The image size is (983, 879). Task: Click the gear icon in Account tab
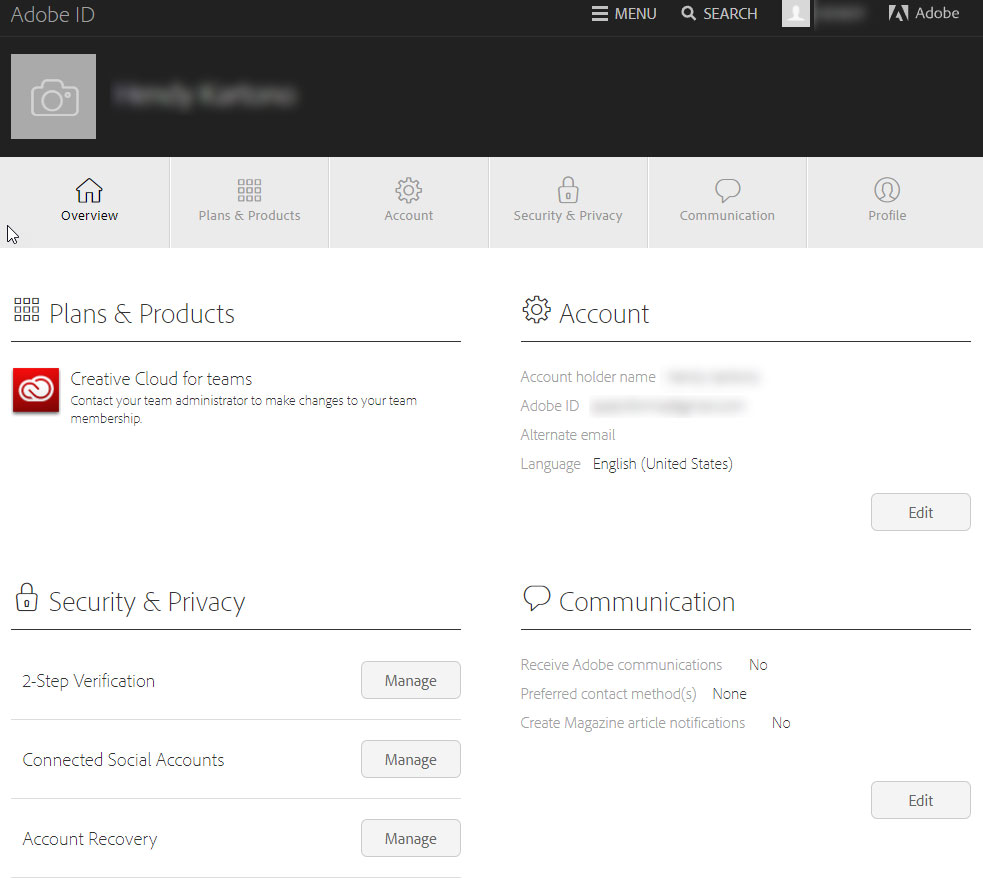(409, 190)
